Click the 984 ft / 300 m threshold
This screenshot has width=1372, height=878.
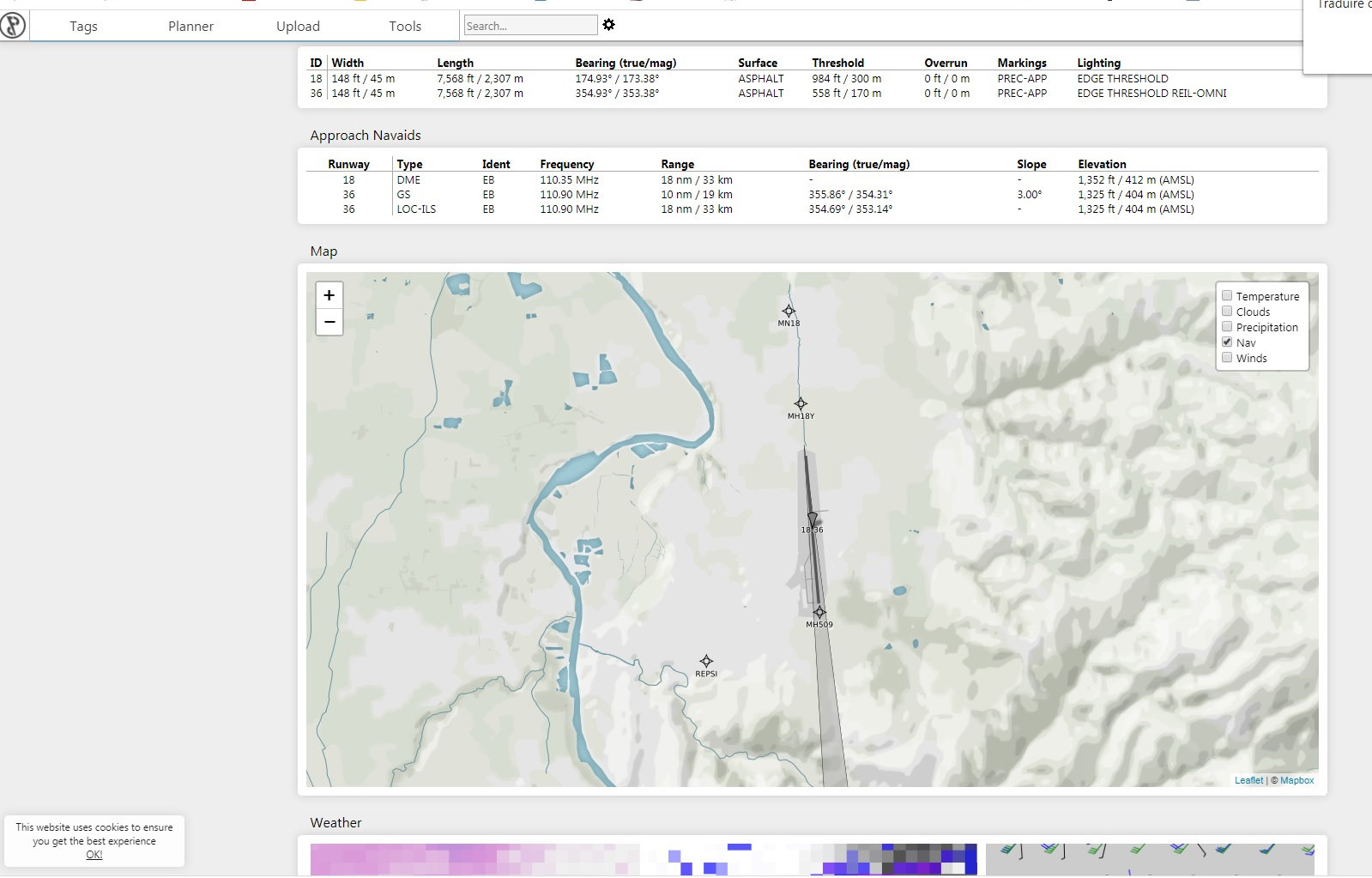coord(846,79)
